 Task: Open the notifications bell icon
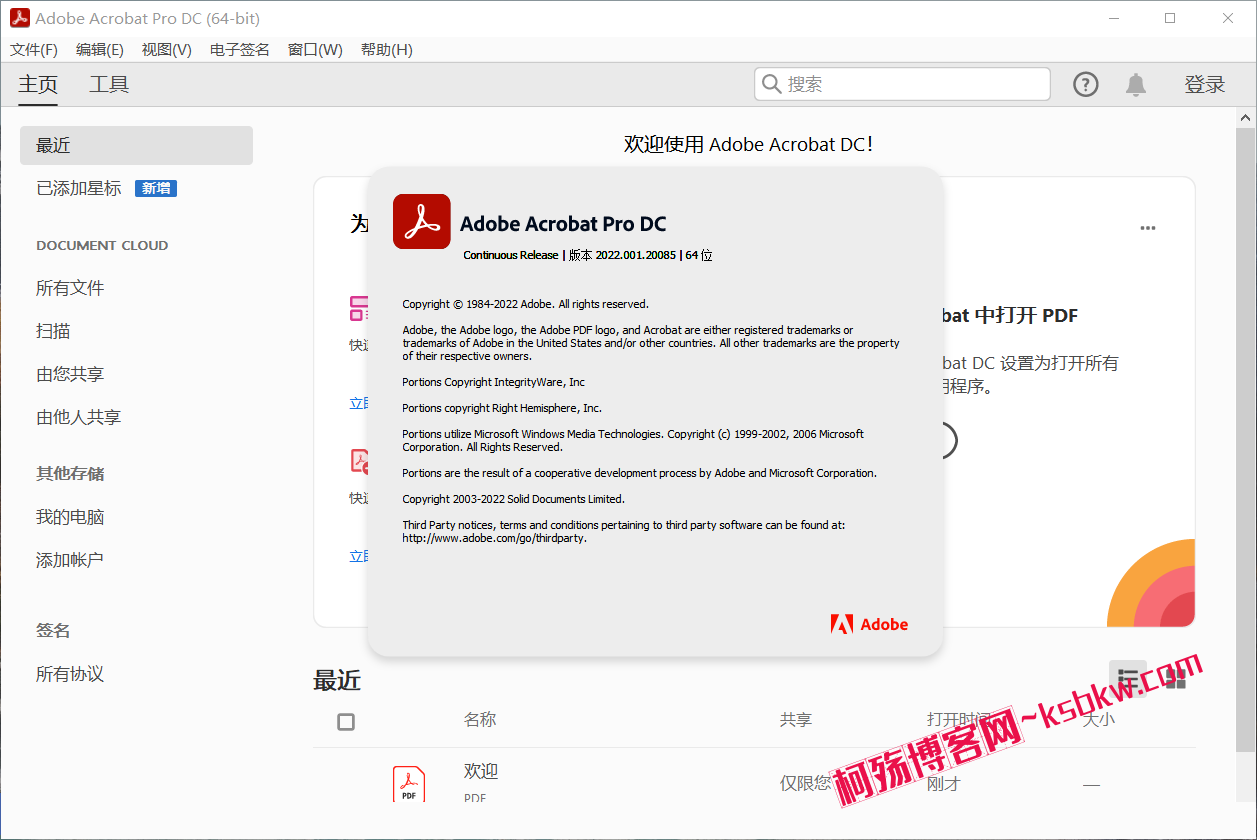point(1136,85)
